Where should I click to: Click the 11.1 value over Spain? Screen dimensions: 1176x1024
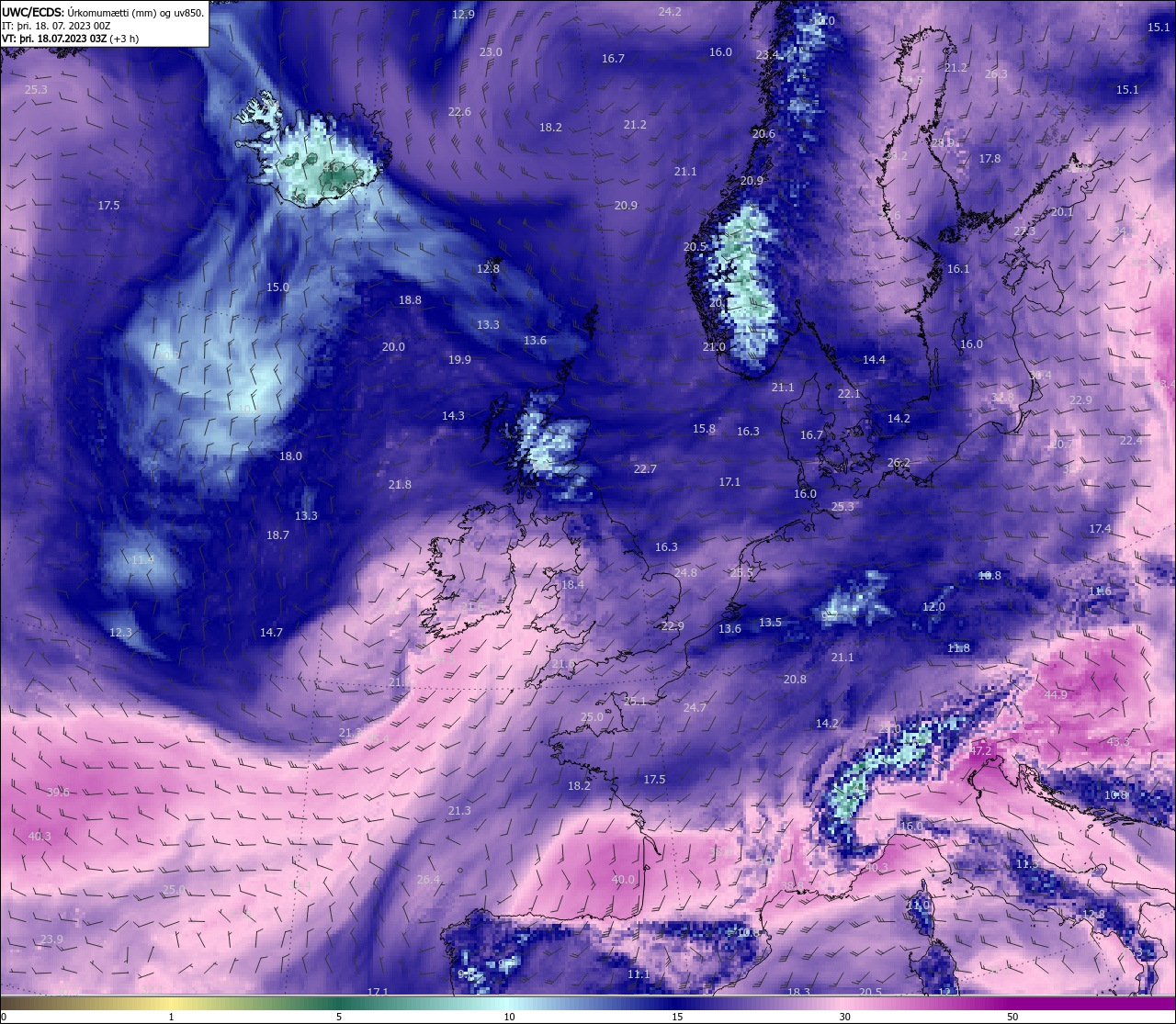click(639, 974)
